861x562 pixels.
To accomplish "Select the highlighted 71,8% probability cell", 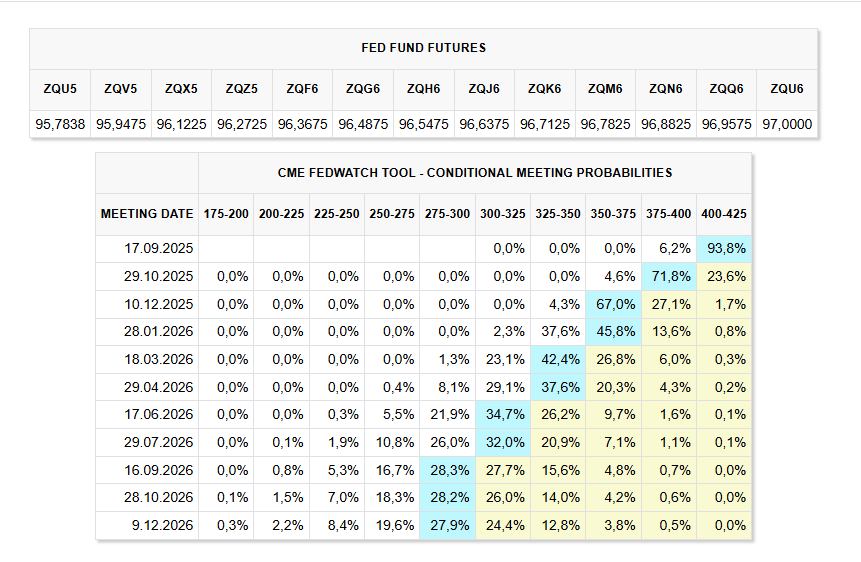I will click(x=668, y=276).
